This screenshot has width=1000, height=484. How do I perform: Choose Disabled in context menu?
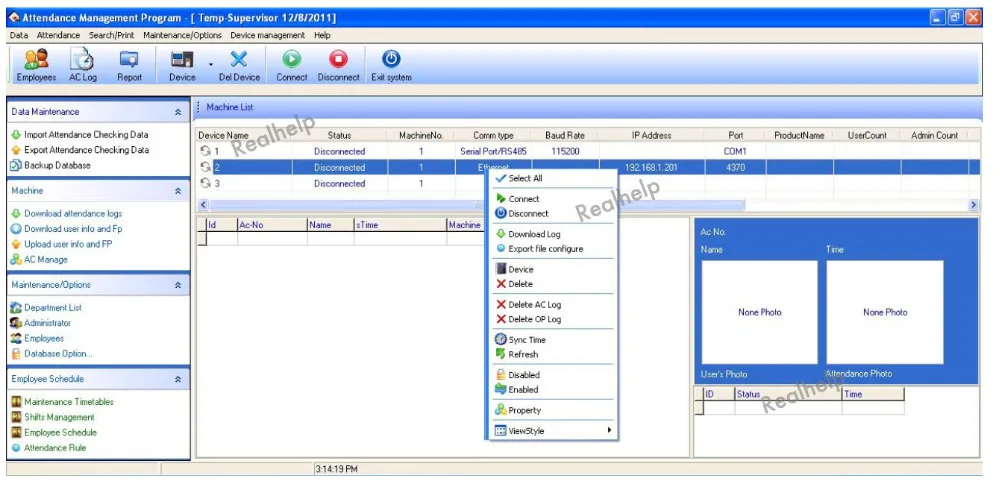pos(552,375)
